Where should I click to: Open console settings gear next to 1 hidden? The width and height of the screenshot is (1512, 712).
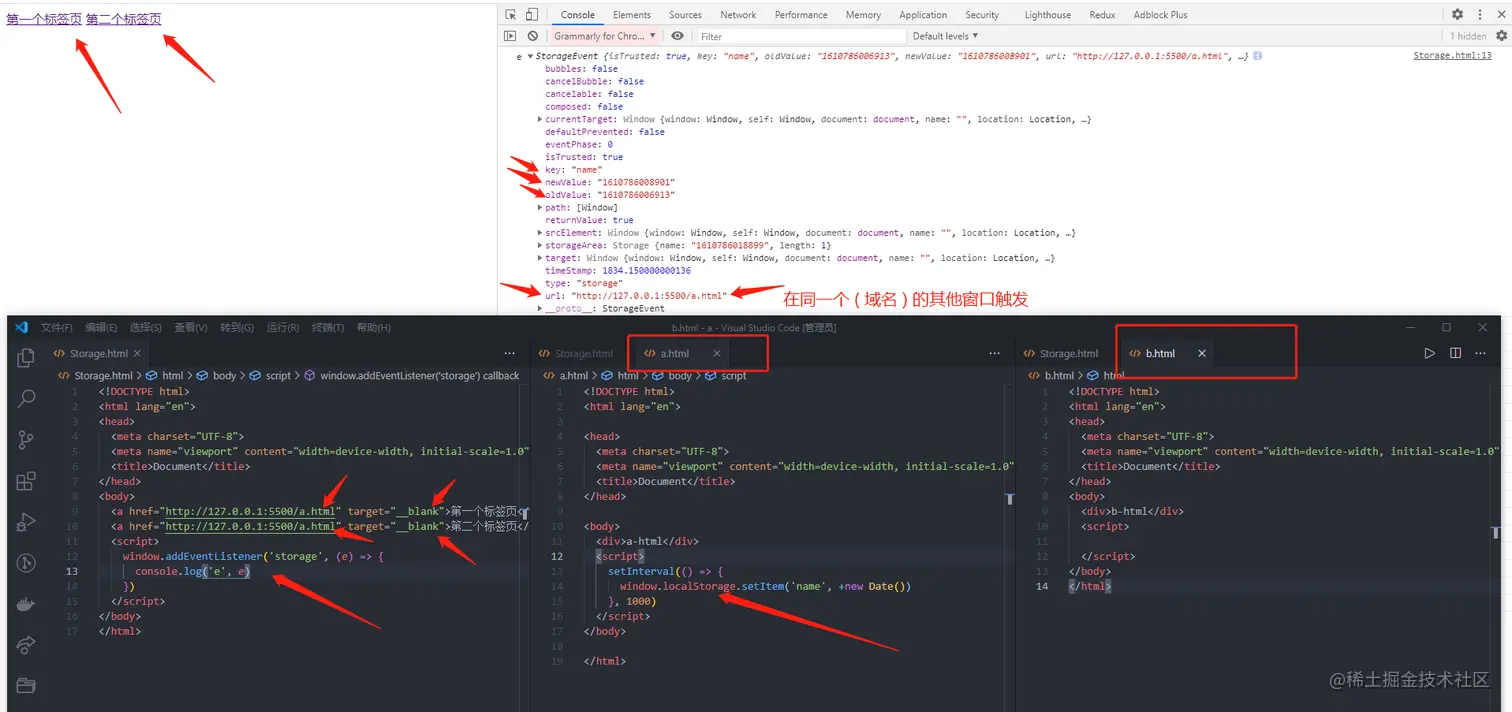[x=1500, y=36]
